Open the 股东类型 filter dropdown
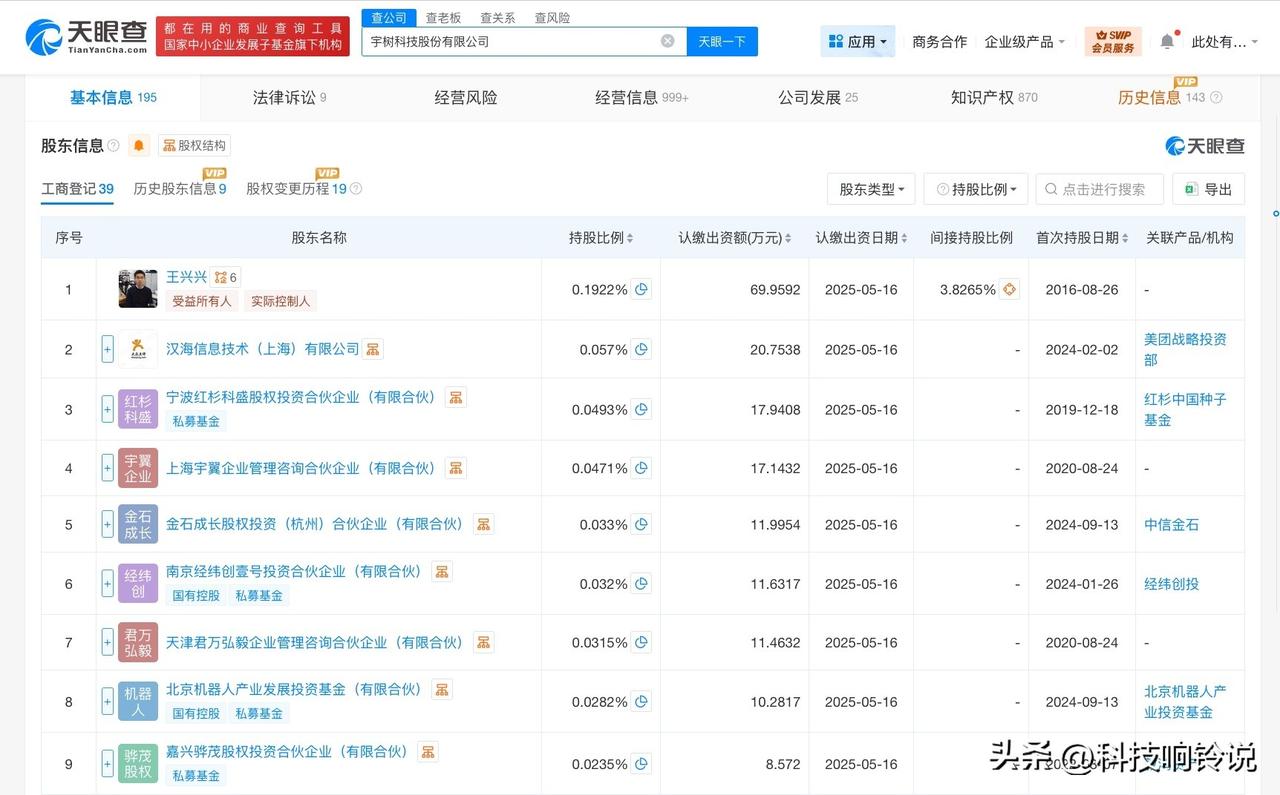Viewport: 1280px width, 795px height. click(x=871, y=189)
